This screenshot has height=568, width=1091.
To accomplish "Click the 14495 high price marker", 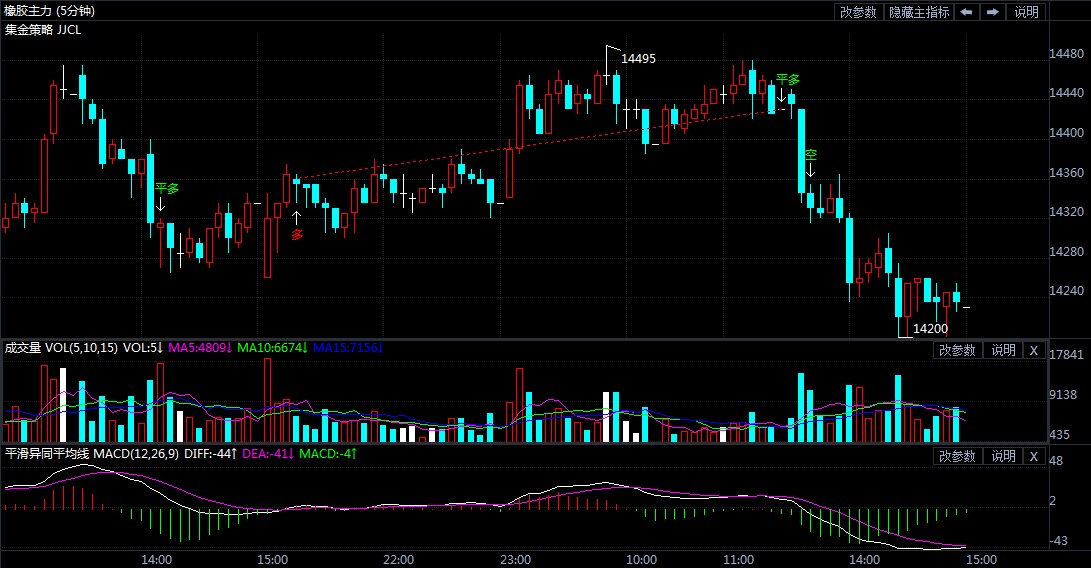I will [x=638, y=59].
